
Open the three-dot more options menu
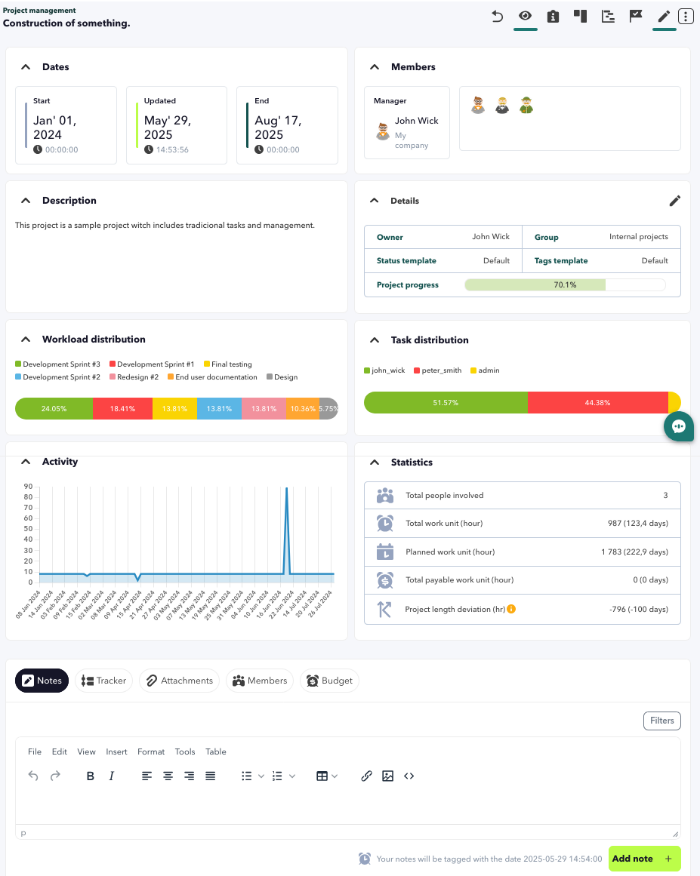pyautogui.click(x=685, y=16)
